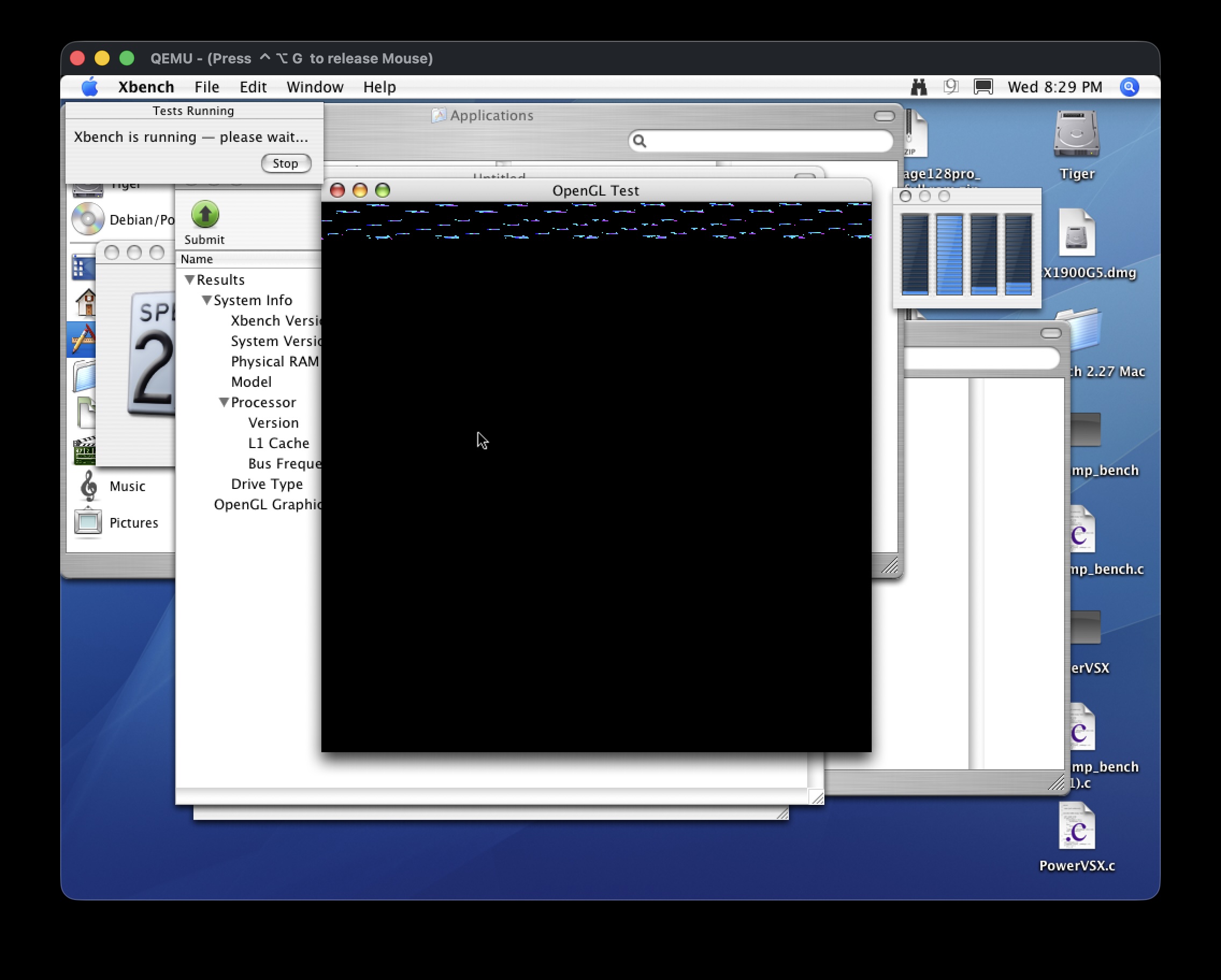Click the binoculars icon in the menu bar
1221x980 pixels.
point(918,87)
